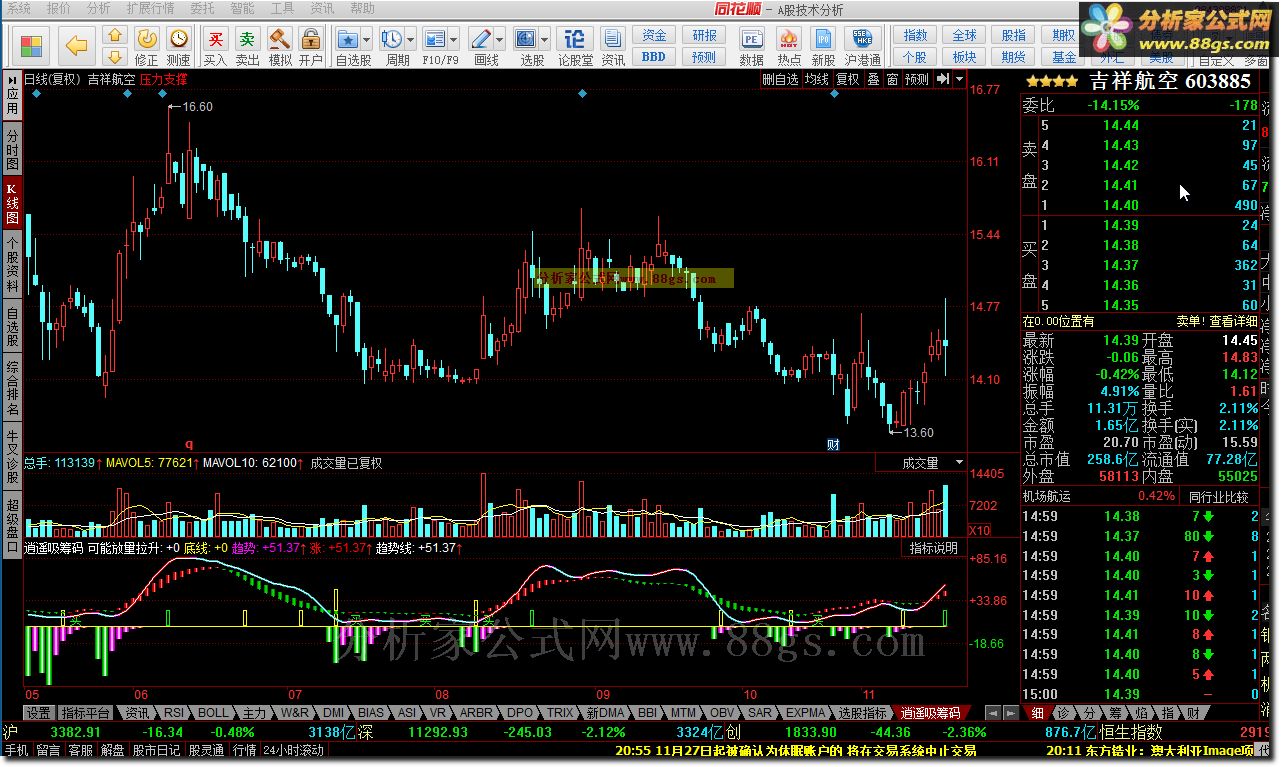Open the 沪港通 SSE-HKE icon
1281x767 pixels.
point(862,39)
